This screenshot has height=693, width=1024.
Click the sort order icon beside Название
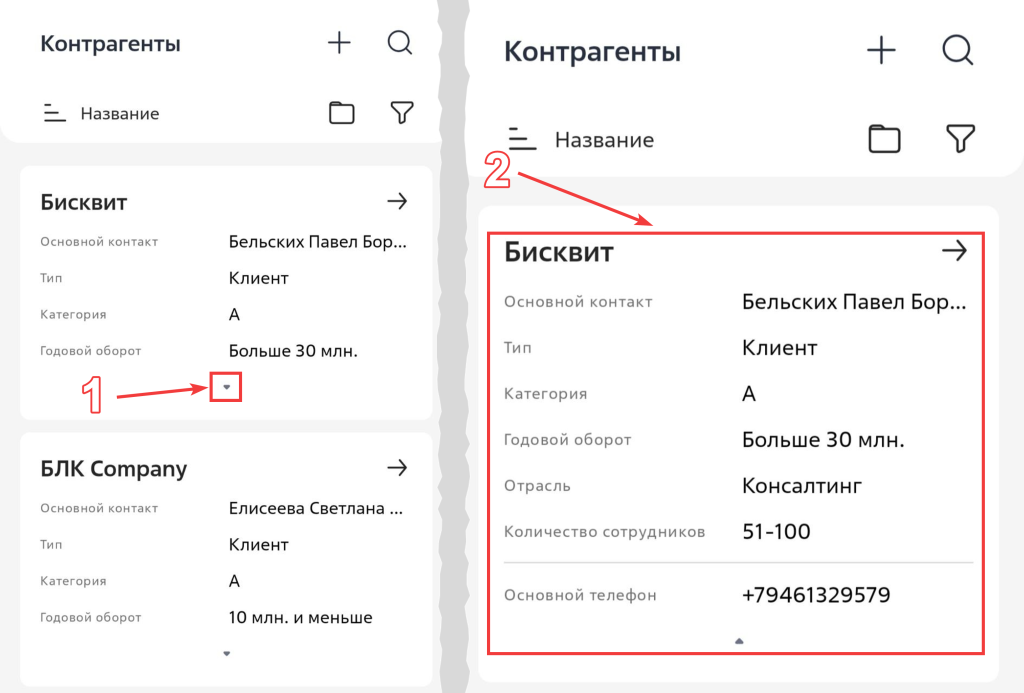(x=52, y=113)
